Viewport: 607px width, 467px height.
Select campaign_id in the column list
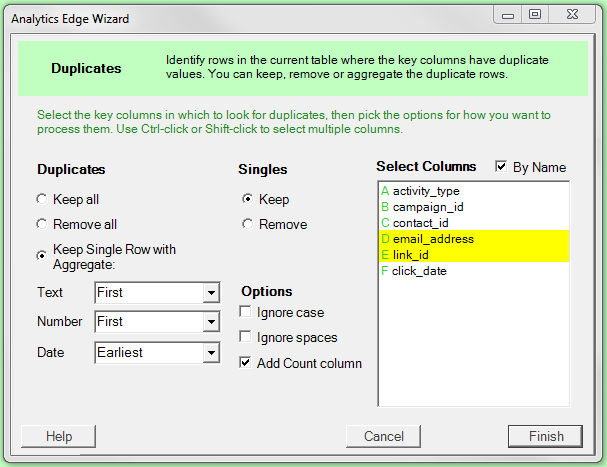(x=428, y=207)
